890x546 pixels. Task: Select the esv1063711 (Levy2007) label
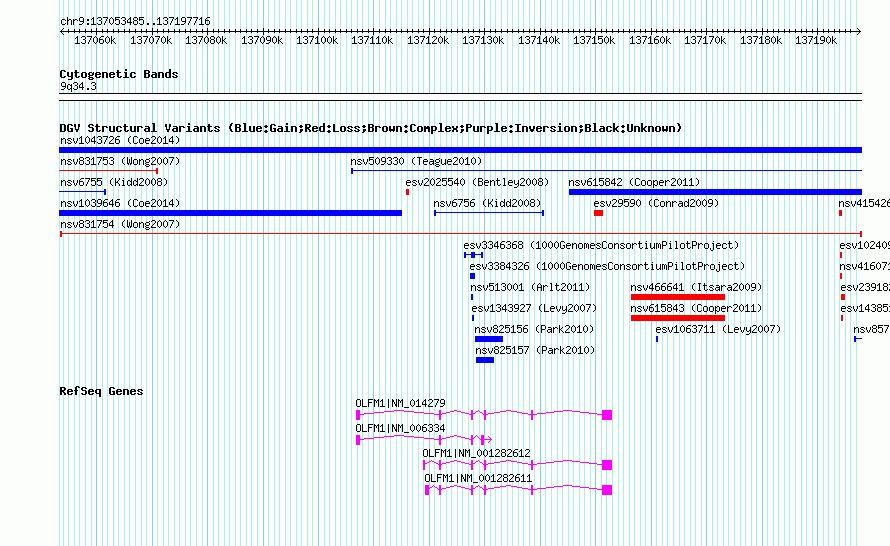pos(718,329)
